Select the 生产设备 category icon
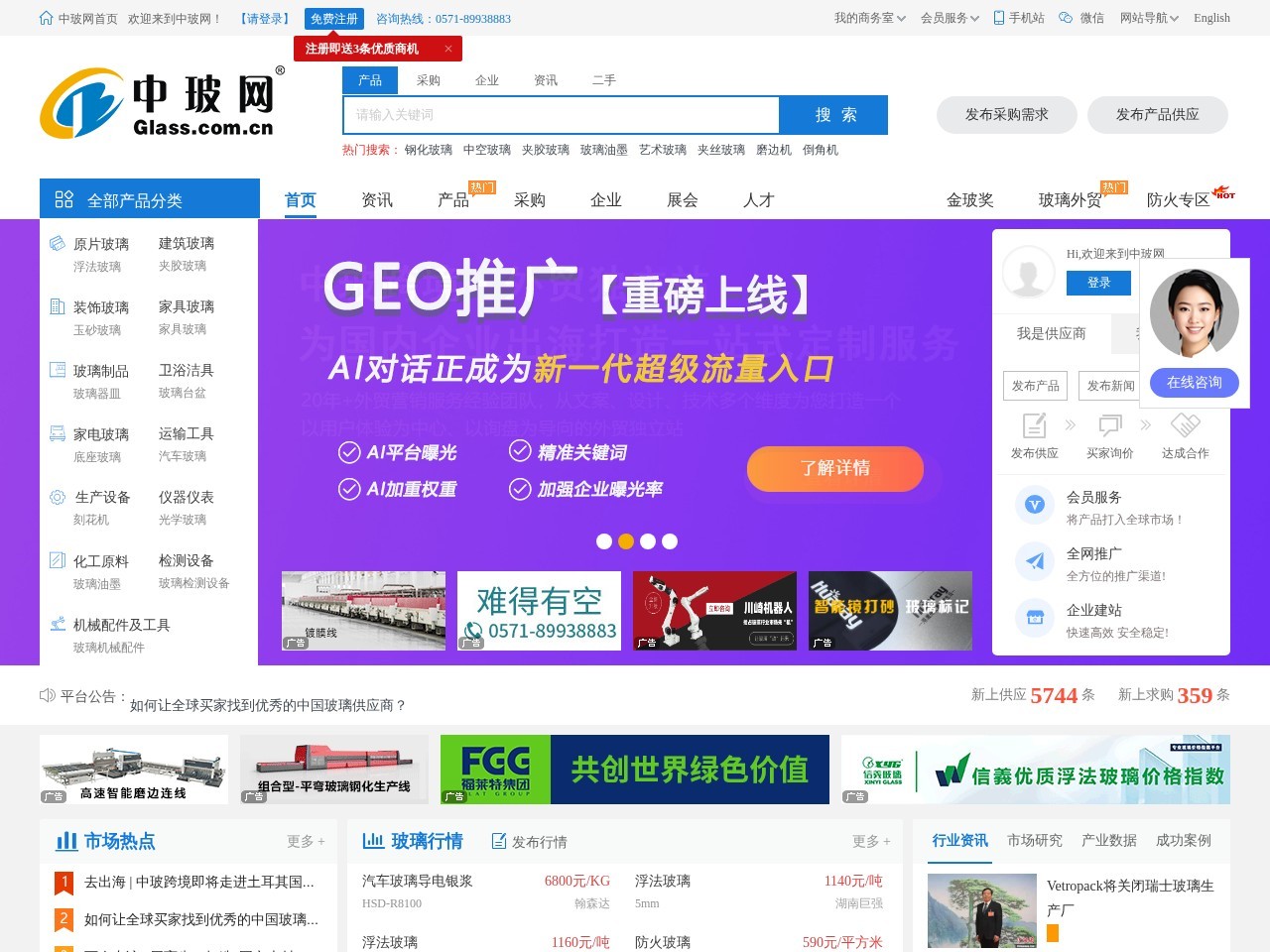 (x=57, y=495)
